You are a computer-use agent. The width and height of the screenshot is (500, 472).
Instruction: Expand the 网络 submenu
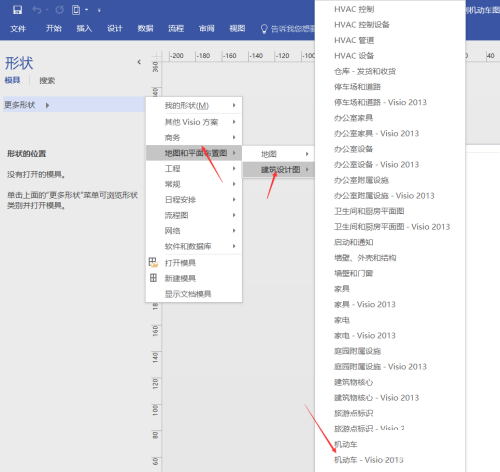point(194,230)
